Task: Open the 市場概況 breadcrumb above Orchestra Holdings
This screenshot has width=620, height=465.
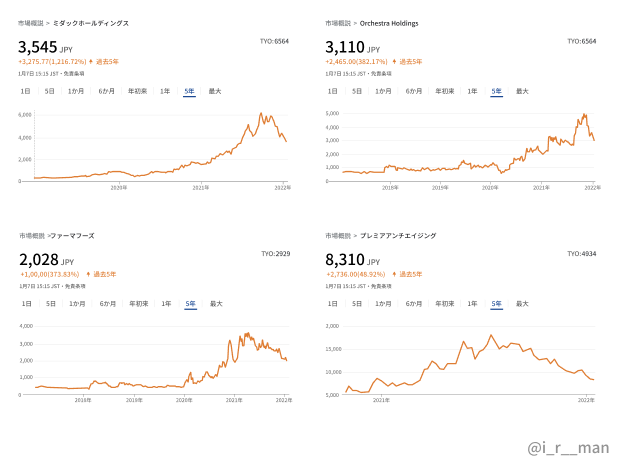Action: click(337, 22)
